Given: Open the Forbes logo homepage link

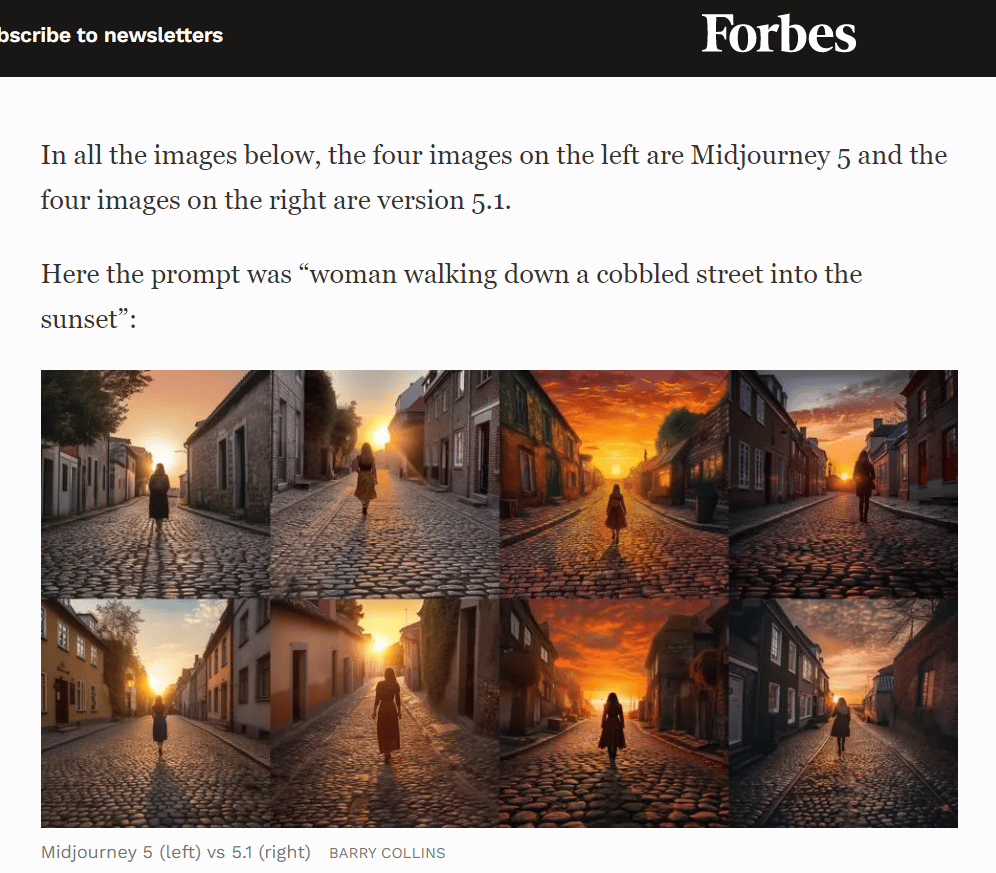Looking at the screenshot, I should click(779, 34).
